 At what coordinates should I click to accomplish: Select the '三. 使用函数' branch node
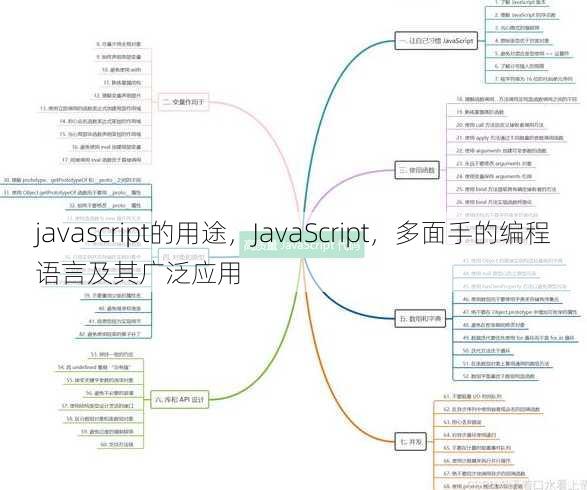[417, 170]
